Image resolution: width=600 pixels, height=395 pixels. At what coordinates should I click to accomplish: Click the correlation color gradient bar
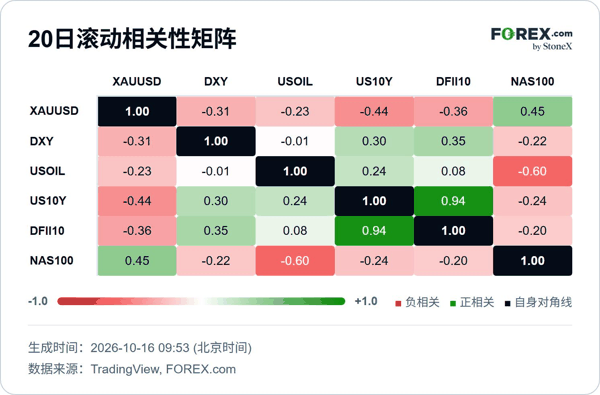(201, 302)
